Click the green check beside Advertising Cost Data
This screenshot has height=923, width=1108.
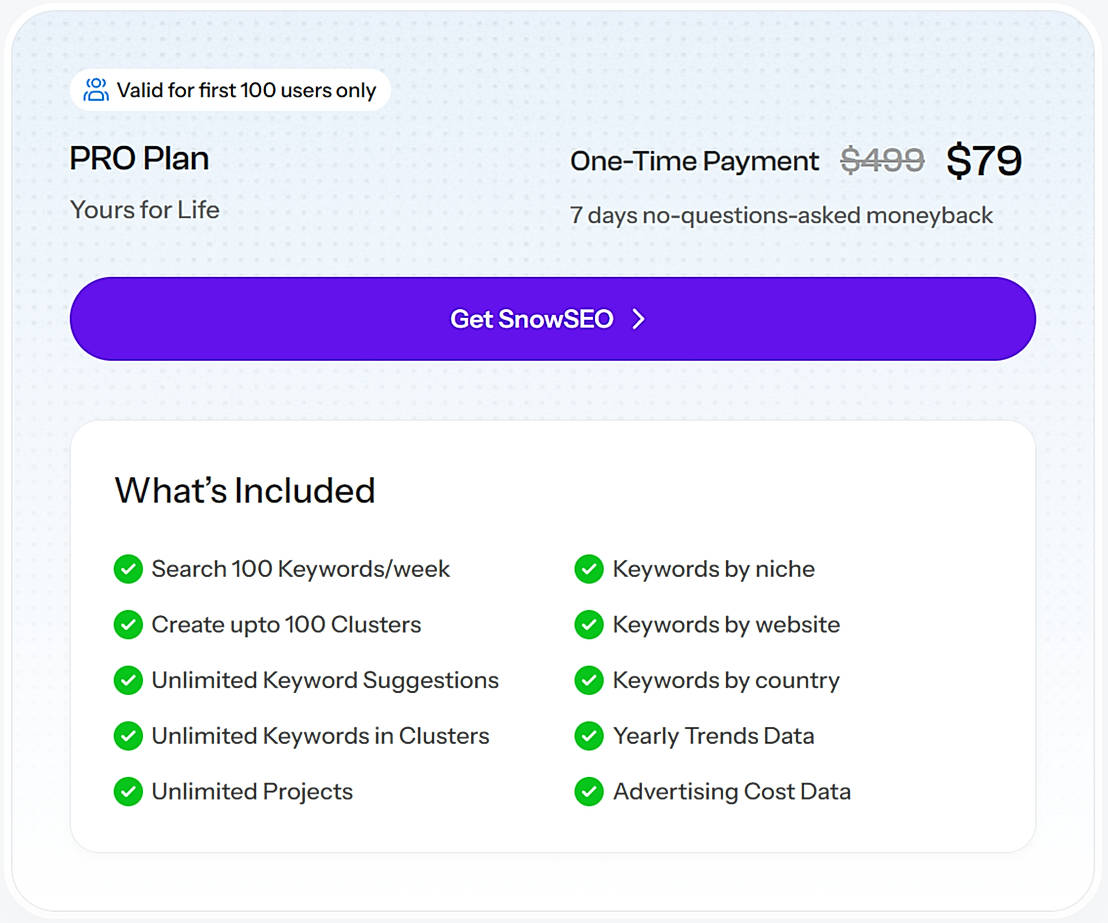click(589, 792)
